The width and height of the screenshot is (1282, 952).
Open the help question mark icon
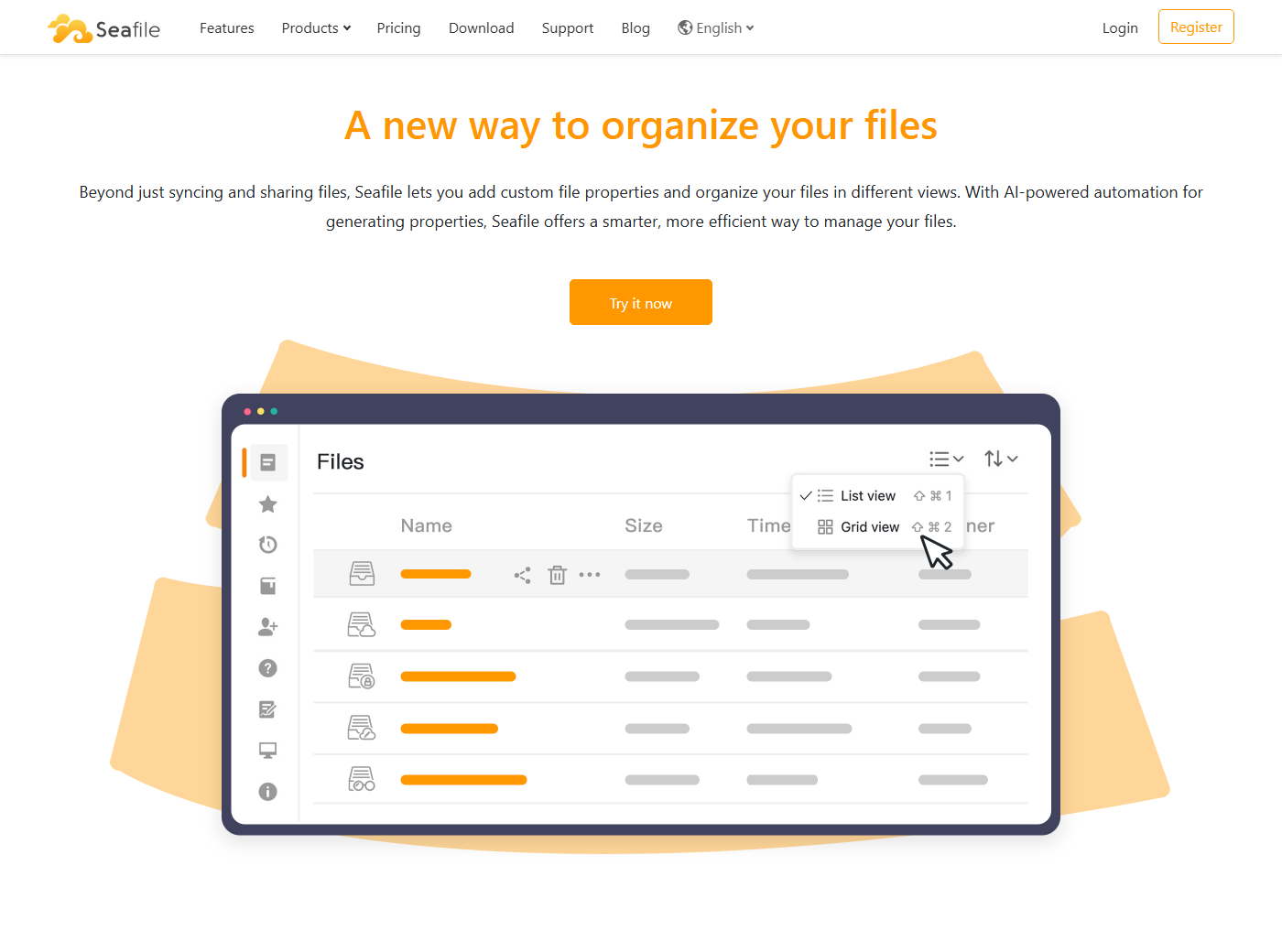pyautogui.click(x=268, y=668)
